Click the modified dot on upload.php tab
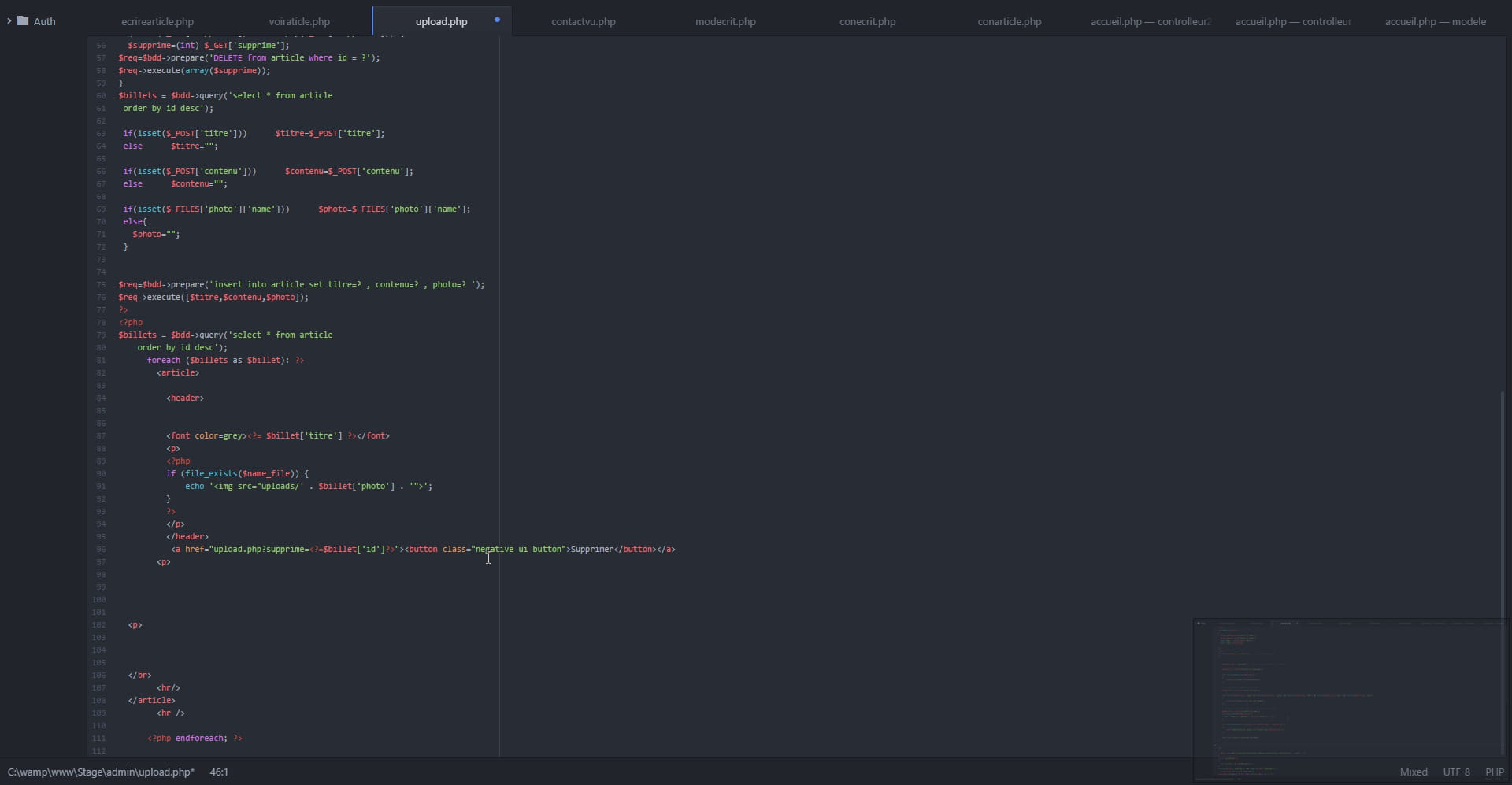Image resolution: width=1512 pixels, height=785 pixels. [497, 20]
